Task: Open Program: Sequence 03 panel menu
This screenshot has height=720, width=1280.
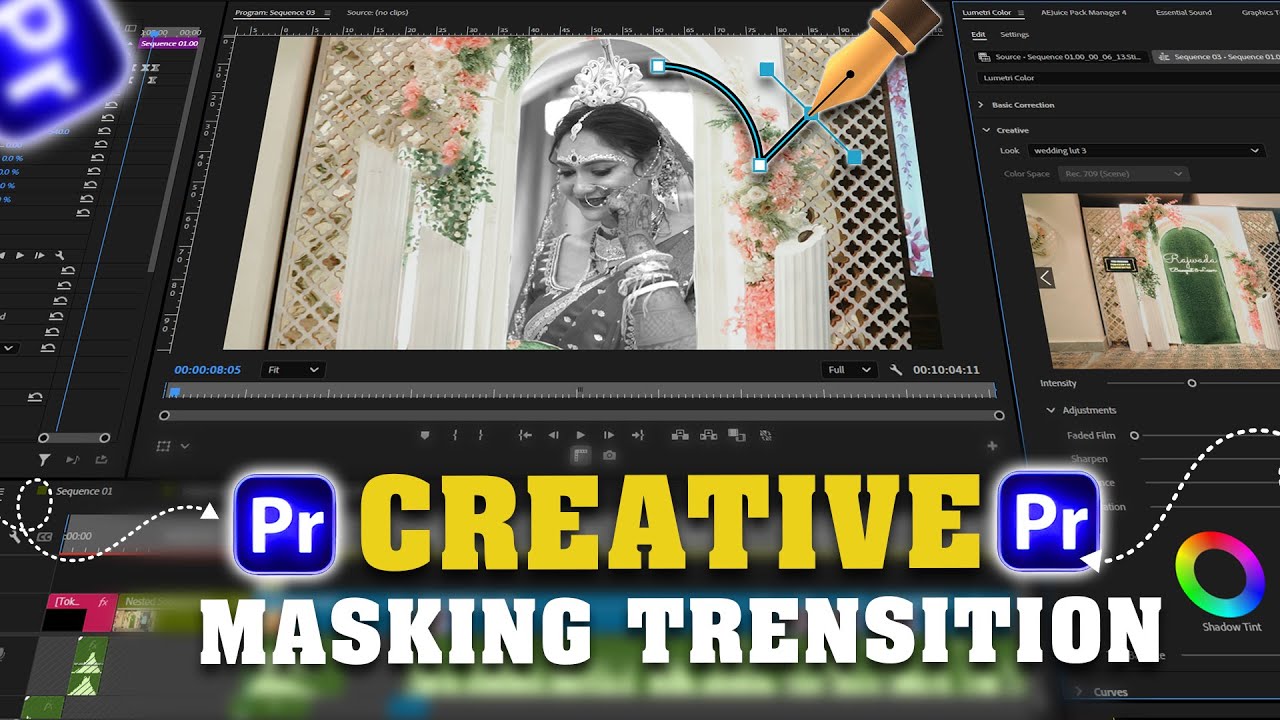Action: (326, 12)
